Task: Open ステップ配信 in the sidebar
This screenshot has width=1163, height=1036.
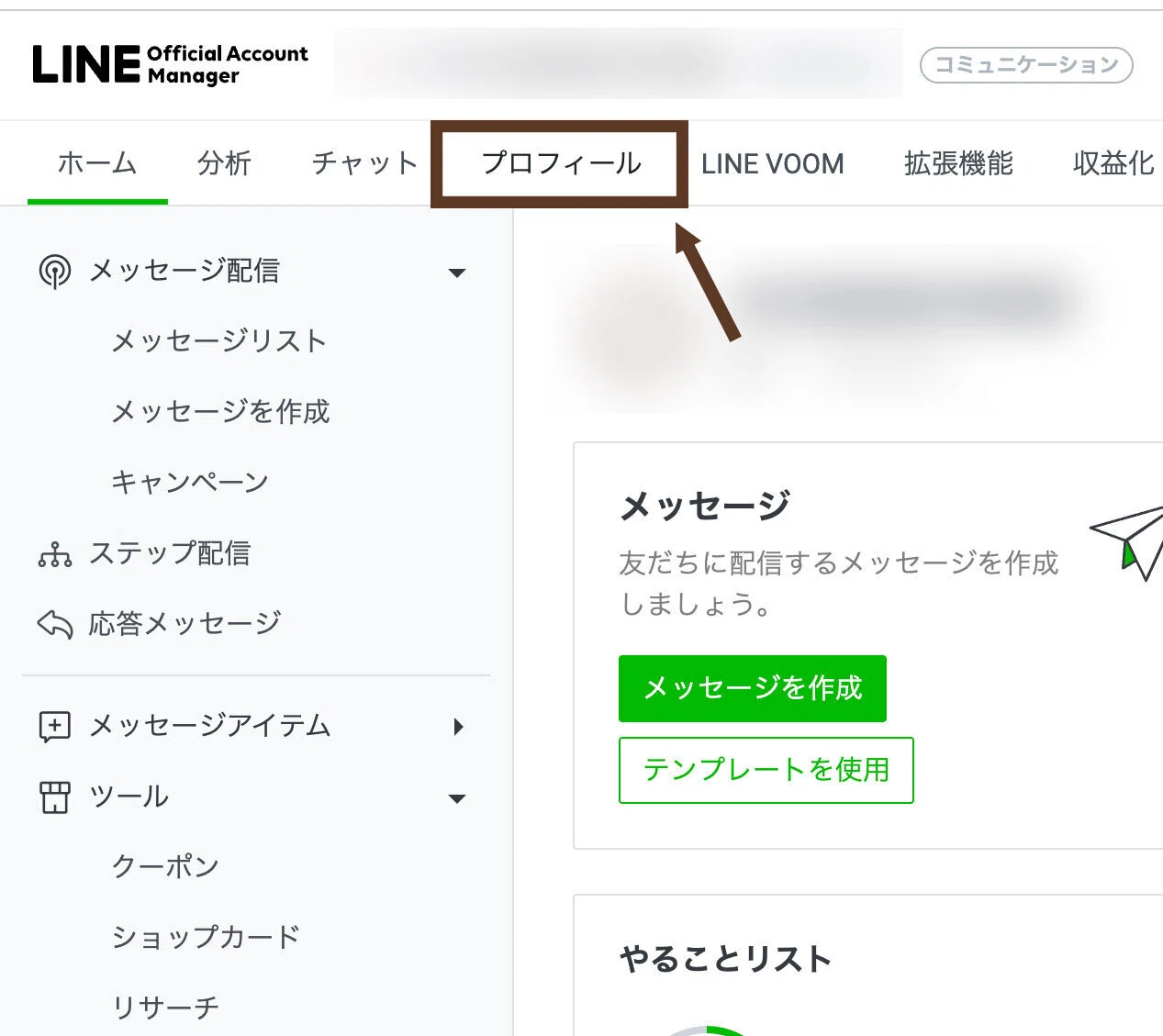Action: pyautogui.click(x=170, y=553)
